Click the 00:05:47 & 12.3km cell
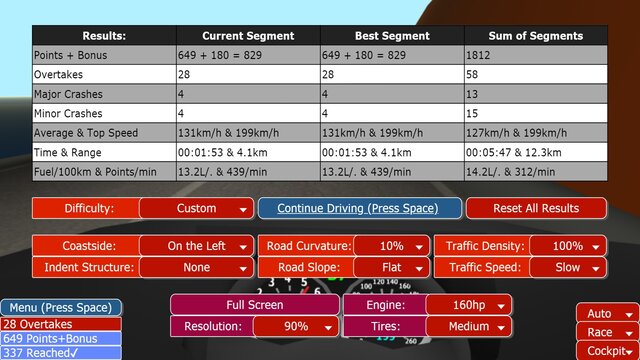 (x=536, y=152)
